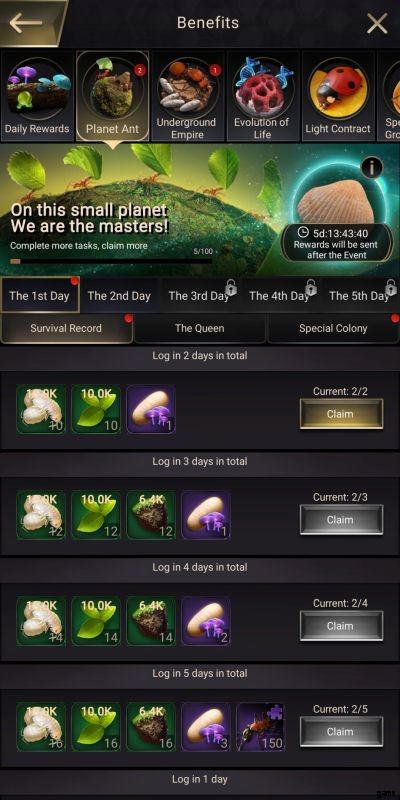Tap the 5/100 task progress bar
The image size is (400, 800).
click(x=111, y=261)
